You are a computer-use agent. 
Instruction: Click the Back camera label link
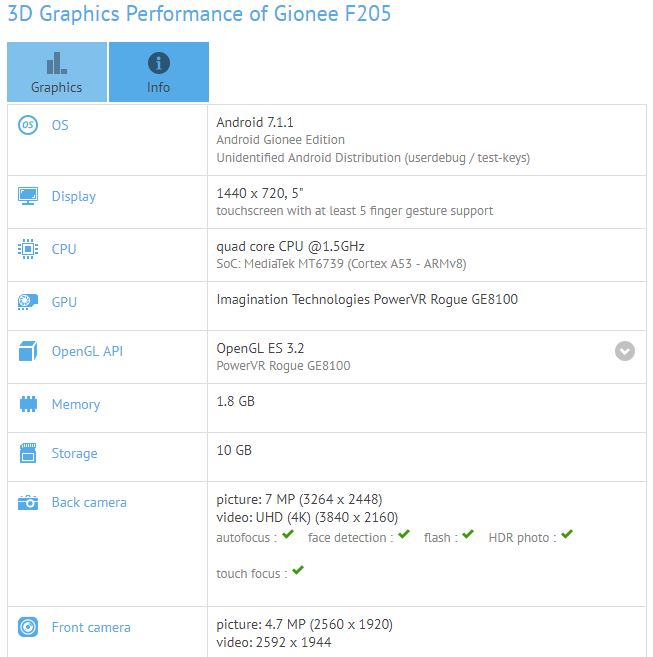(x=89, y=502)
